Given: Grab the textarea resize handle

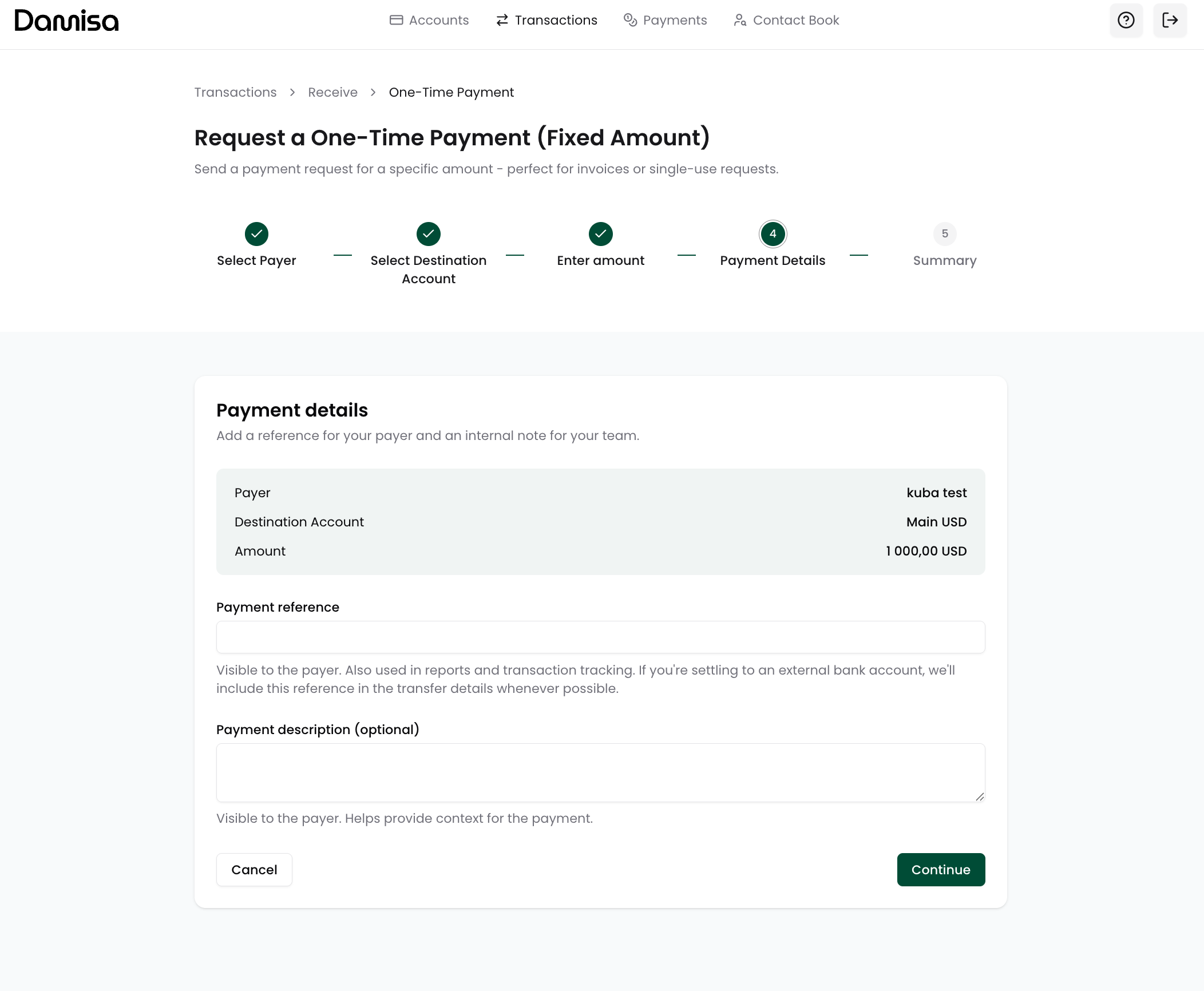Looking at the screenshot, I should click(x=979, y=796).
